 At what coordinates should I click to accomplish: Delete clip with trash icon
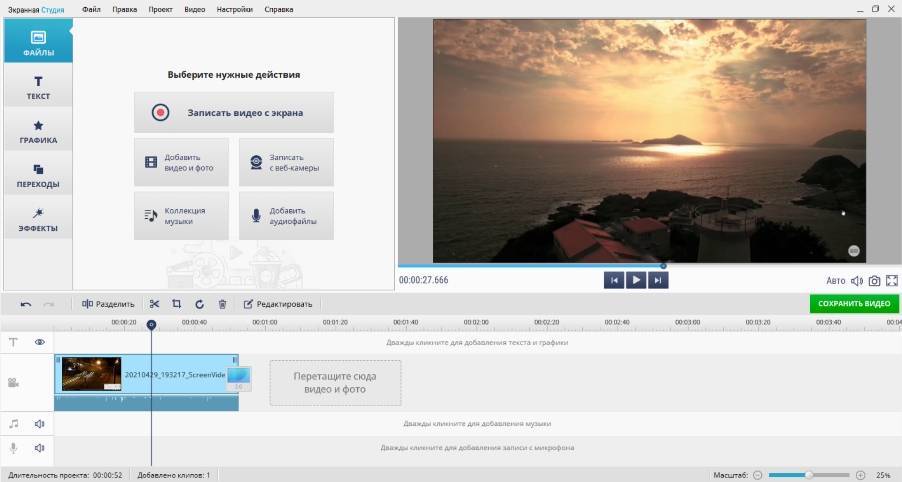[x=222, y=304]
